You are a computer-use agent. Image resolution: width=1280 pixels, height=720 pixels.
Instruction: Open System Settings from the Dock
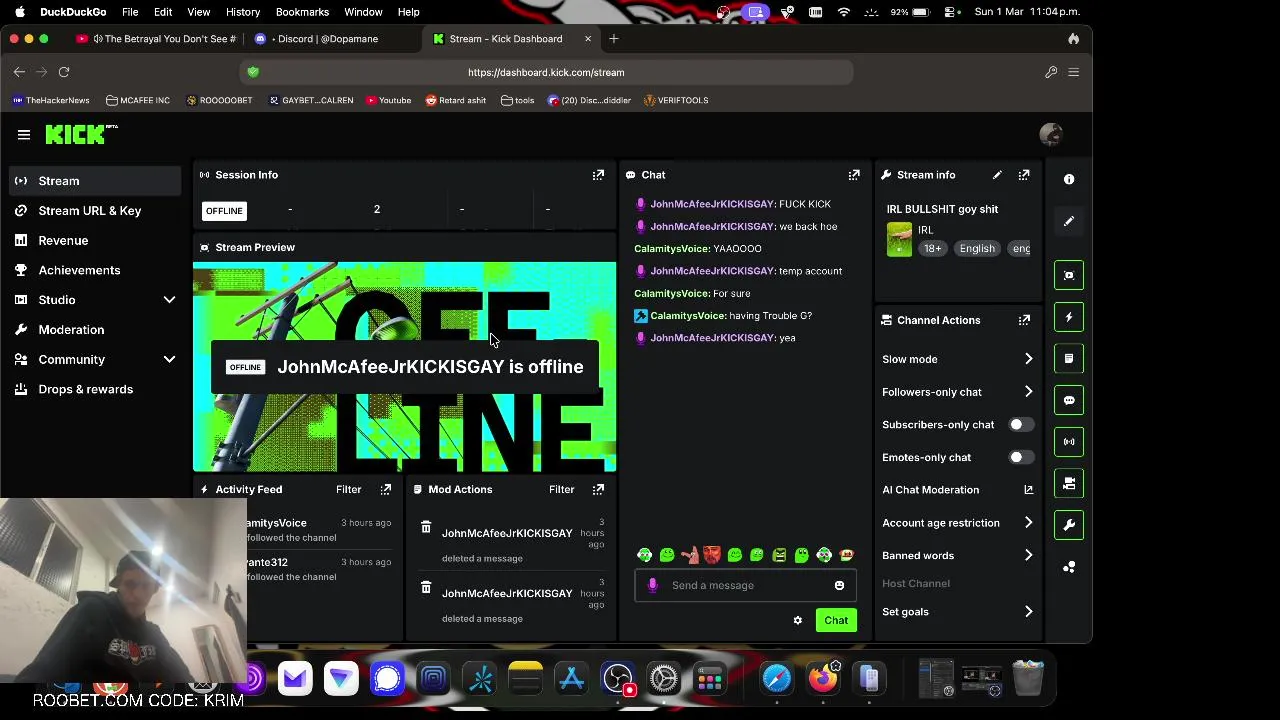[x=664, y=679]
